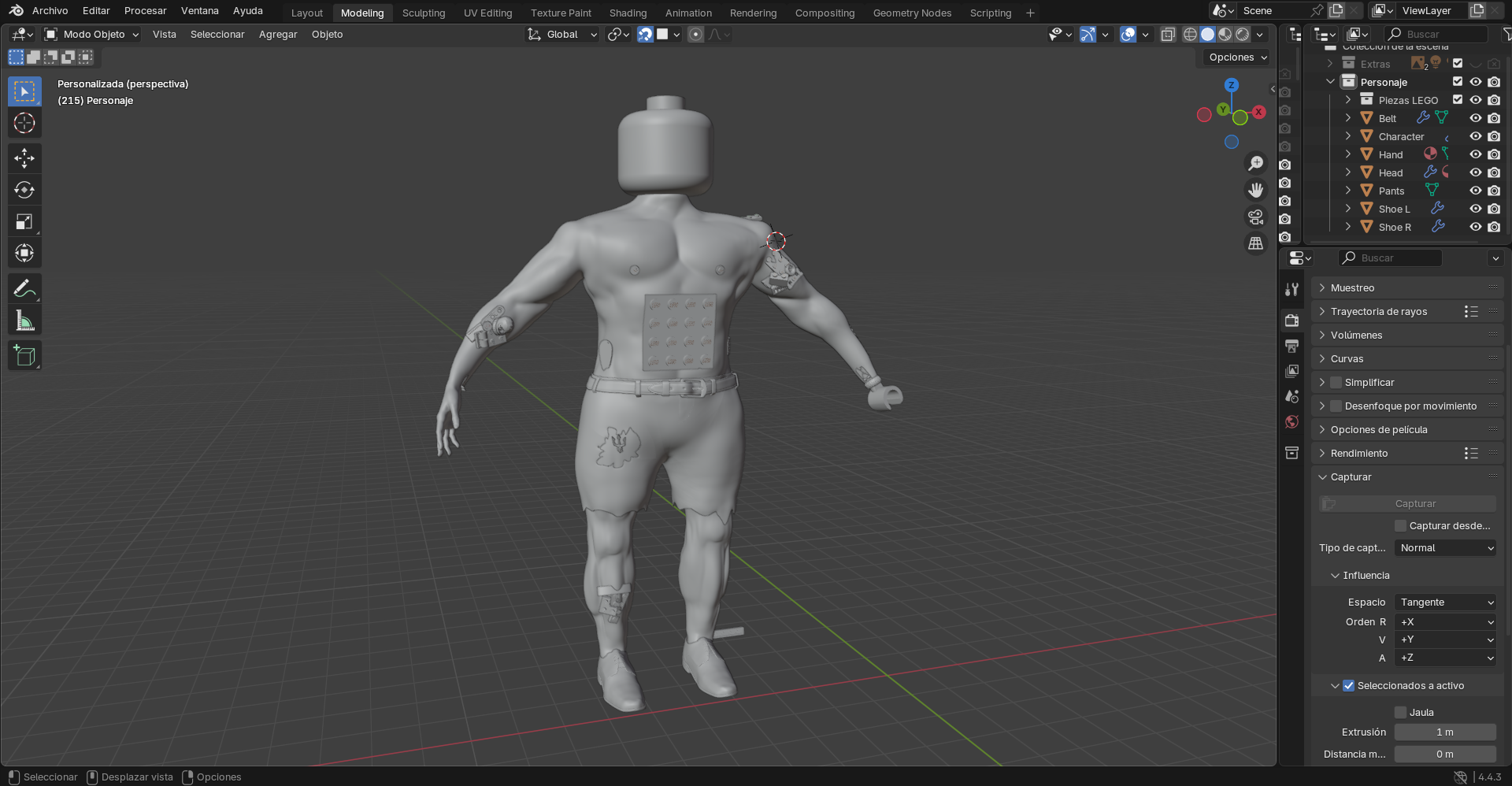
Task: Open the viewport Opciones dropdown
Action: (x=1238, y=57)
